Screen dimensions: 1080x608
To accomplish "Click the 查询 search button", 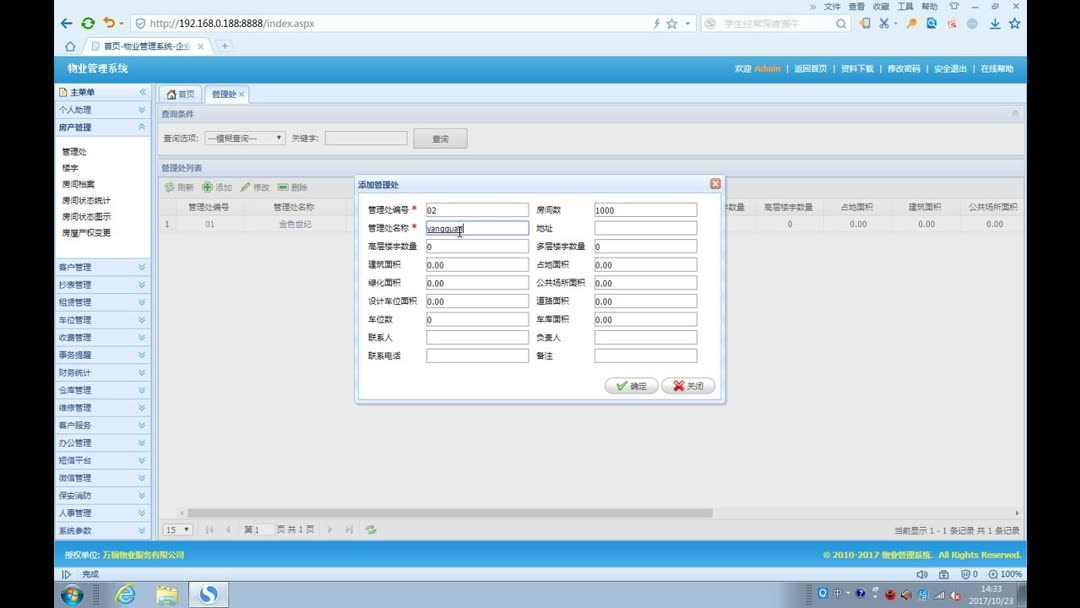I will [440, 137].
